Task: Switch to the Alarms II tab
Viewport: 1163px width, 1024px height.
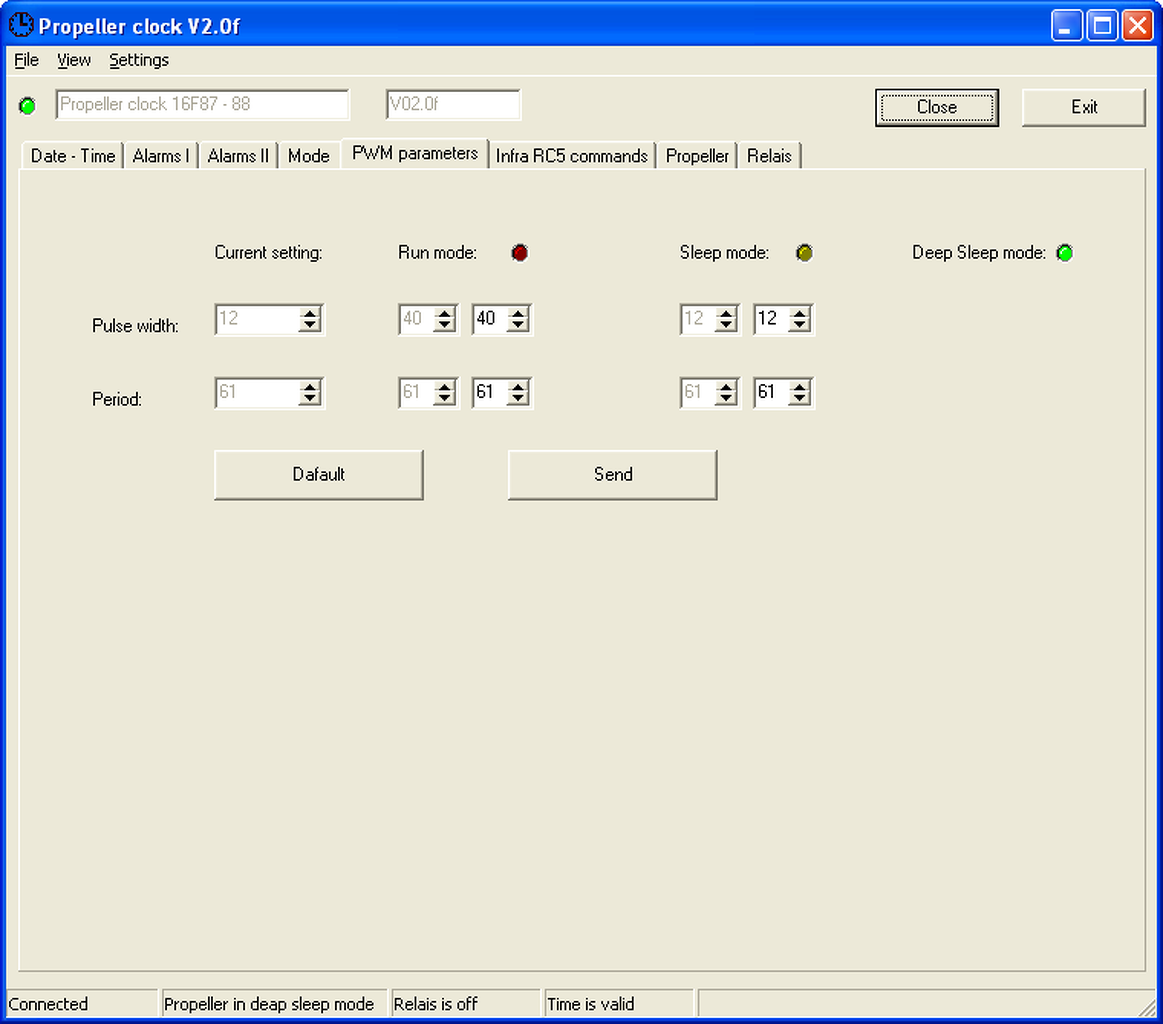Action: (x=238, y=156)
